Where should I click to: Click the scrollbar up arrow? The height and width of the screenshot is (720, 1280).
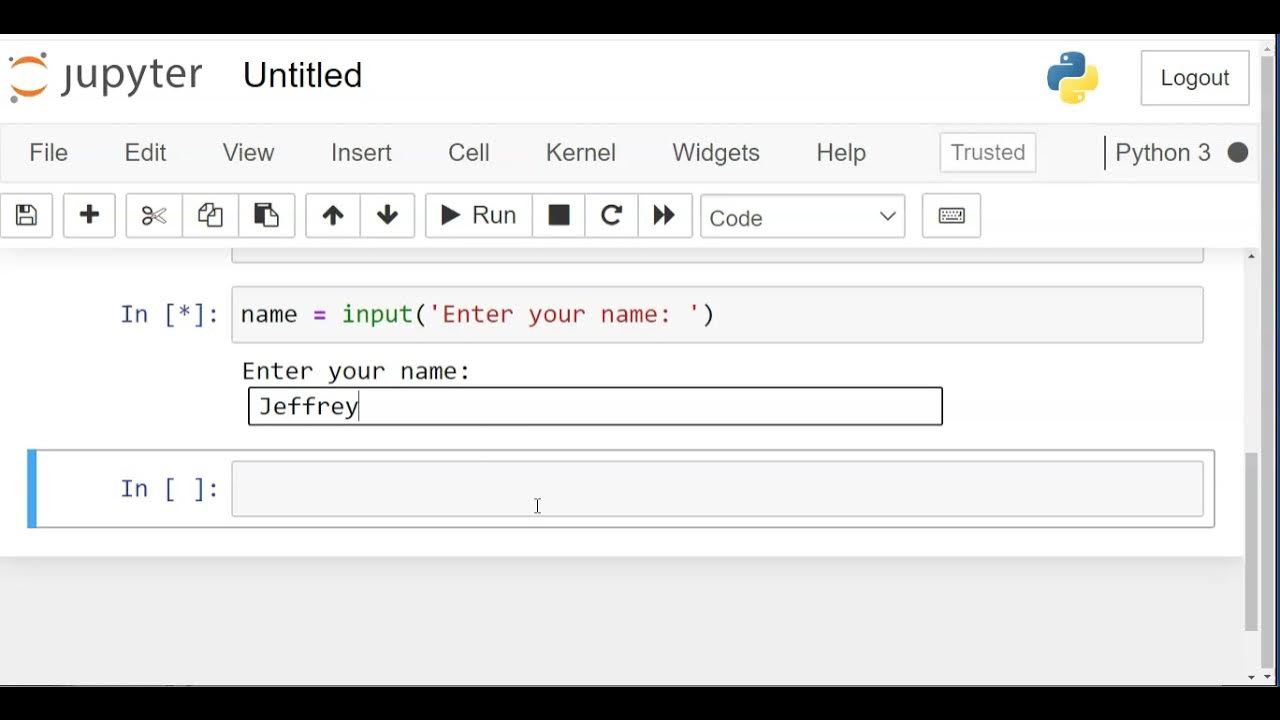(1252, 257)
